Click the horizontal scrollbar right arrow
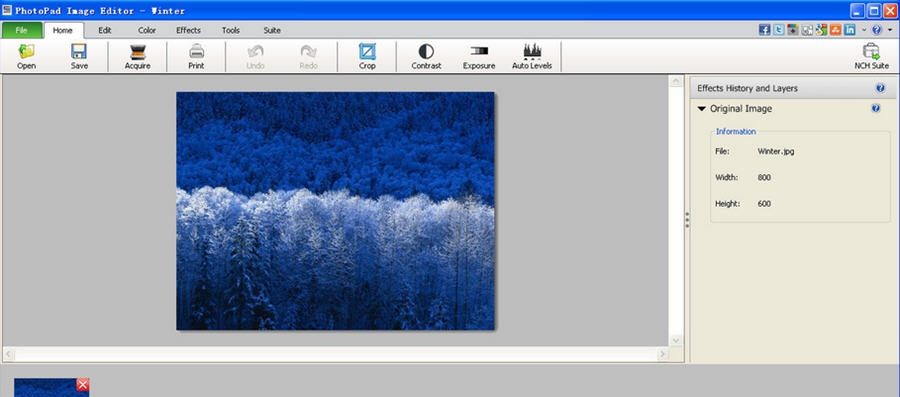Viewport: 900px width, 397px height. click(662, 354)
